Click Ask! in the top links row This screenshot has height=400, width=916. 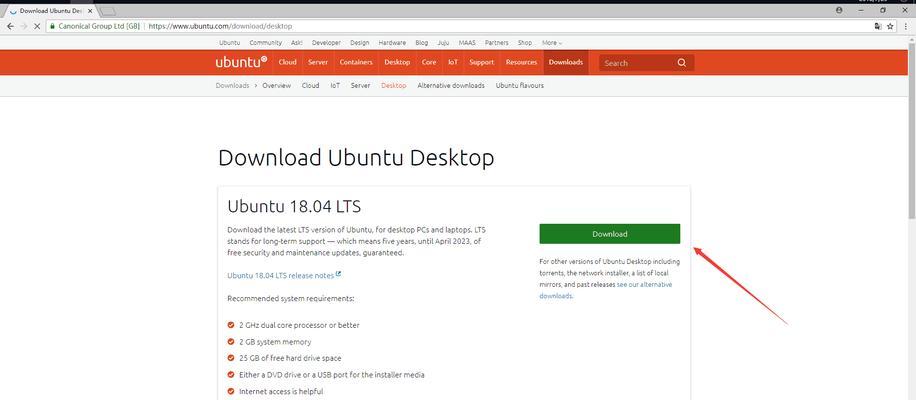pos(297,43)
